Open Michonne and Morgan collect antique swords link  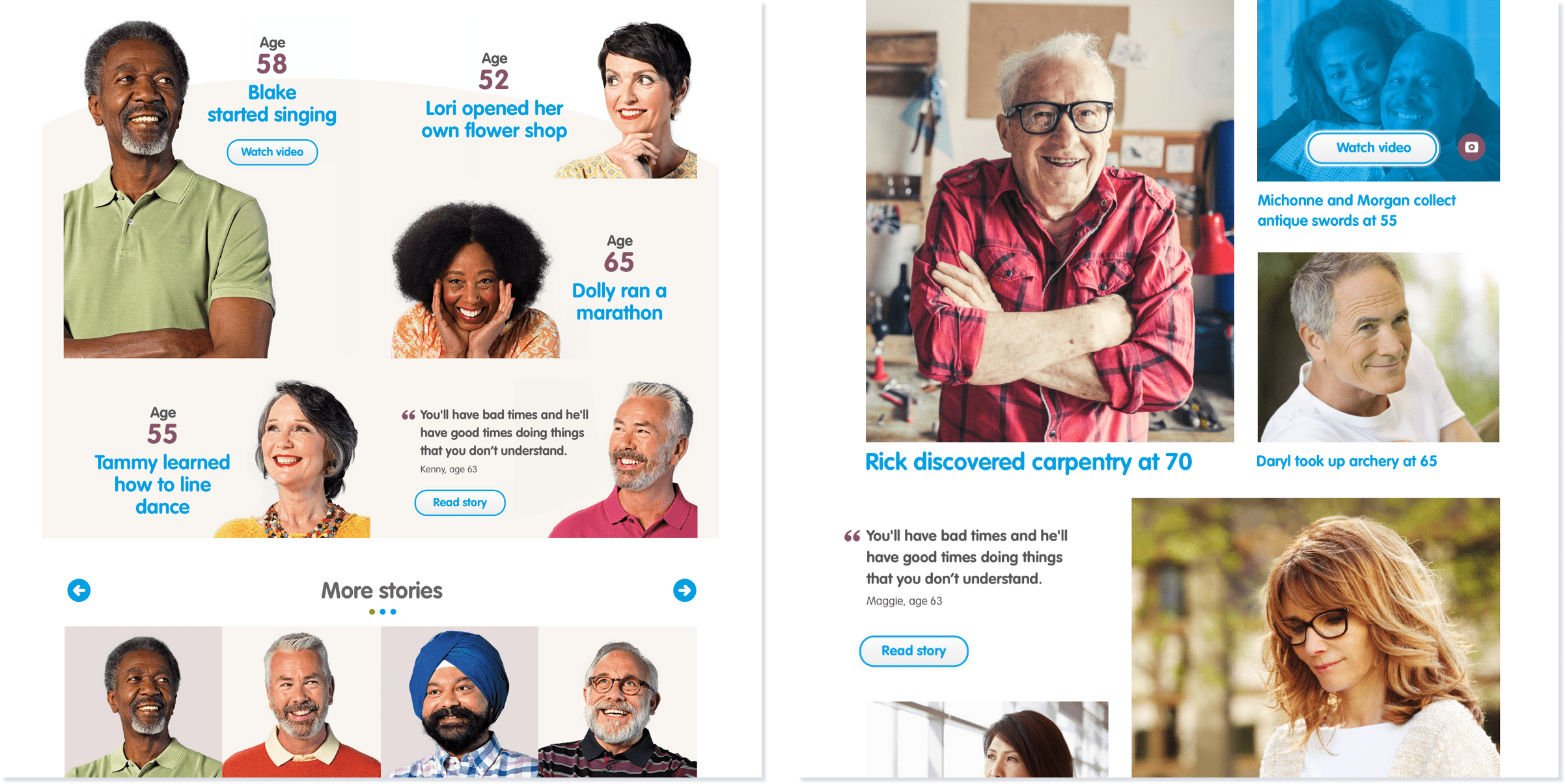(x=1356, y=210)
